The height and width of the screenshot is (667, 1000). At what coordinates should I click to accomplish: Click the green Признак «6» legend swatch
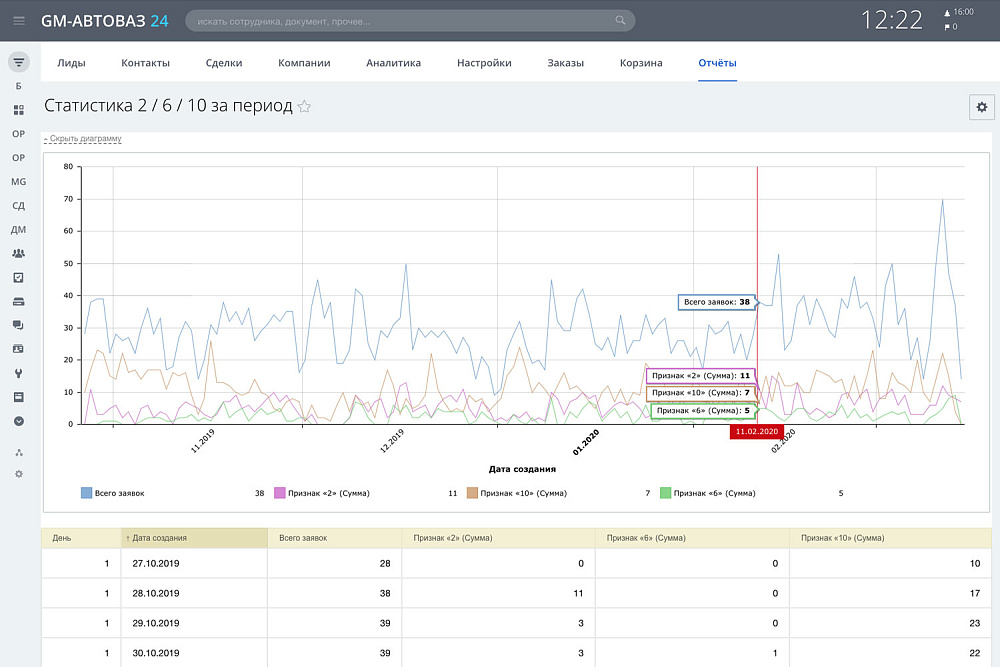[x=665, y=493]
